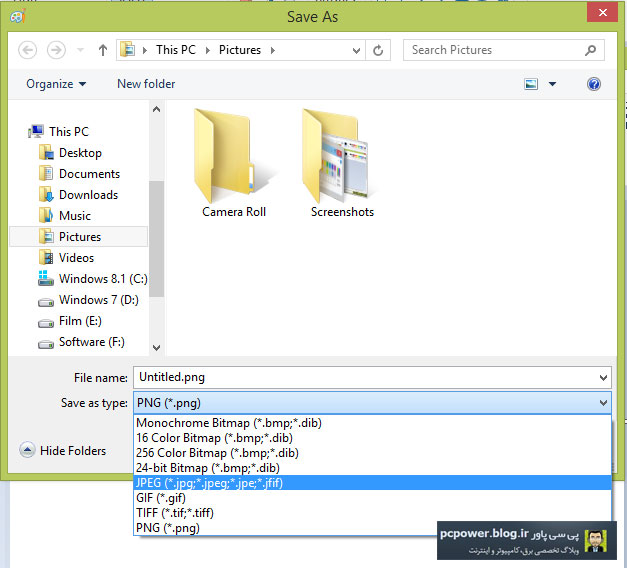Refresh the Pictures folder view
This screenshot has height=568, width=627.
tap(379, 50)
